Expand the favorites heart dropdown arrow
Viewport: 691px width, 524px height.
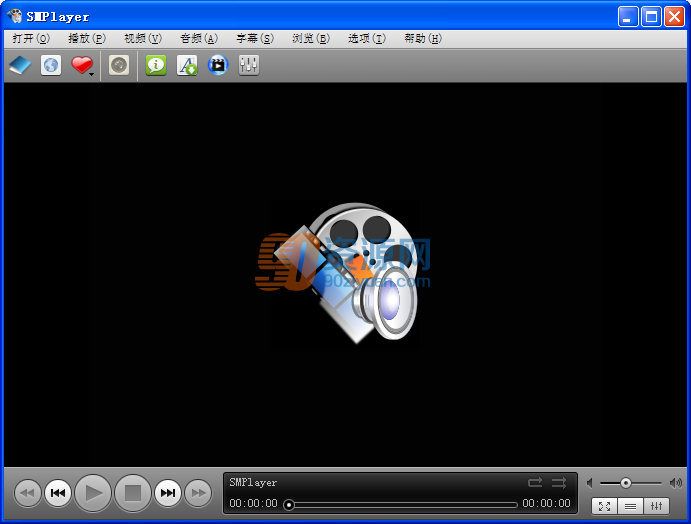click(x=91, y=74)
